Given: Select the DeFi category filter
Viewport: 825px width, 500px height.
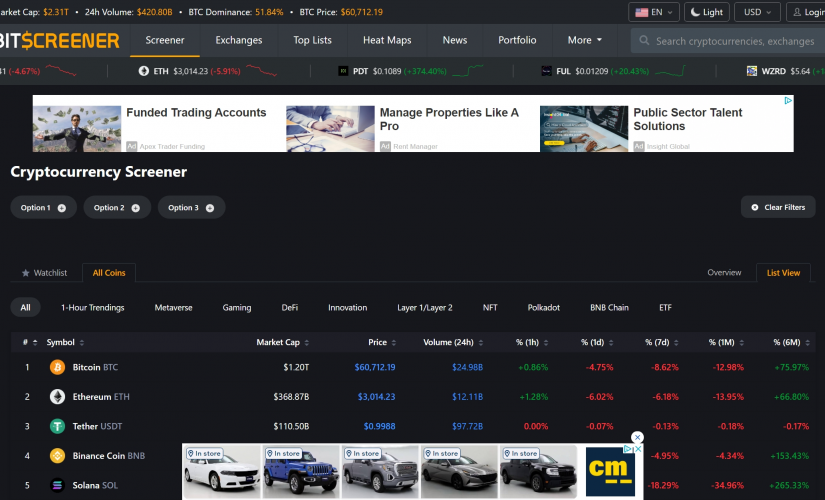Looking at the screenshot, I should [289, 308].
